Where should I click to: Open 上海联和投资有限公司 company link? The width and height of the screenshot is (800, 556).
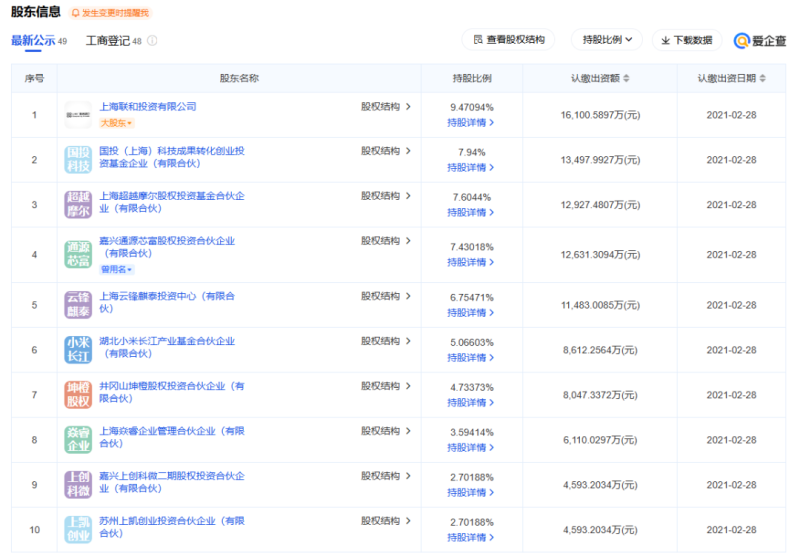click(x=147, y=107)
